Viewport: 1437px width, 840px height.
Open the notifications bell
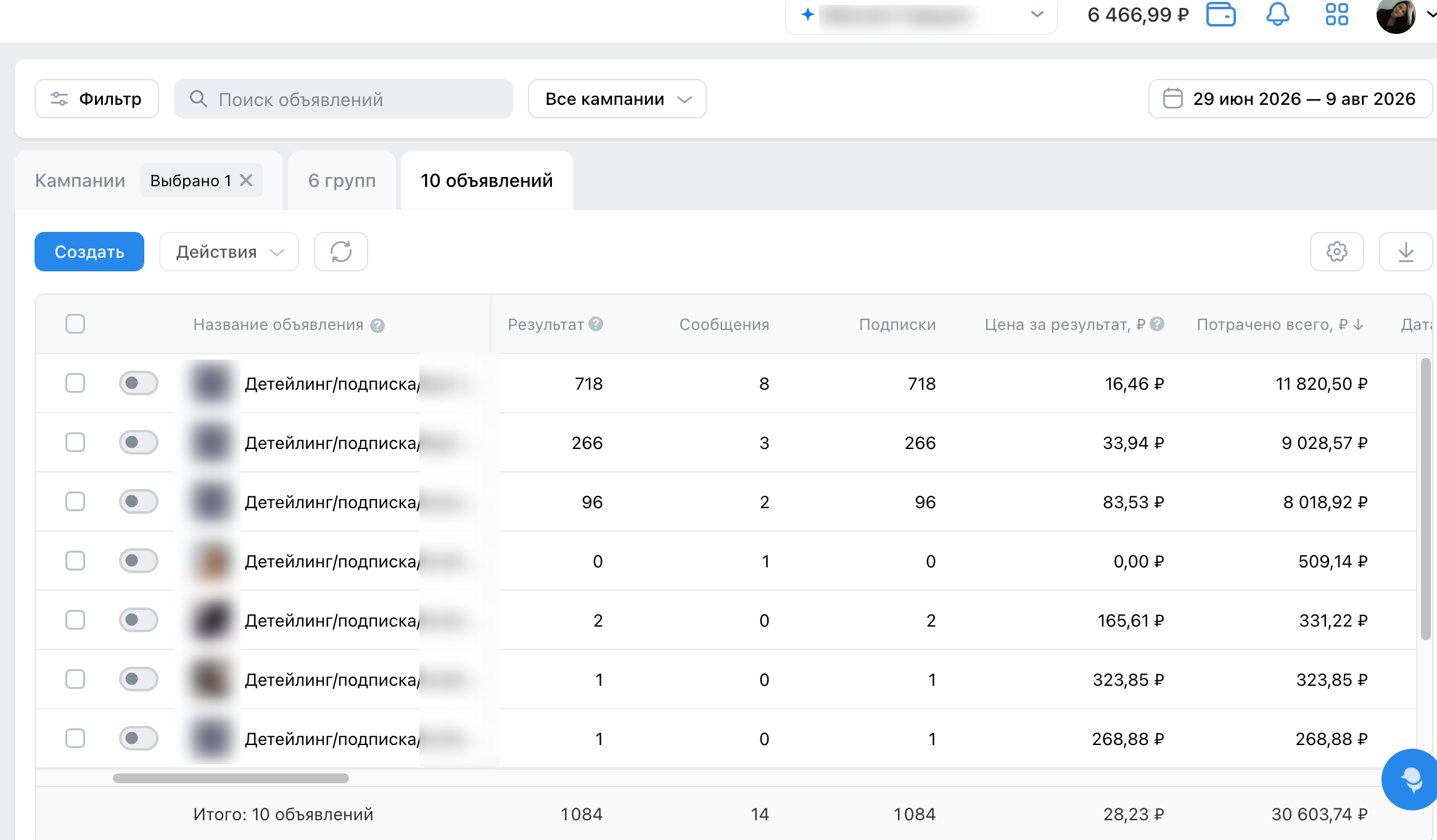pos(1277,15)
